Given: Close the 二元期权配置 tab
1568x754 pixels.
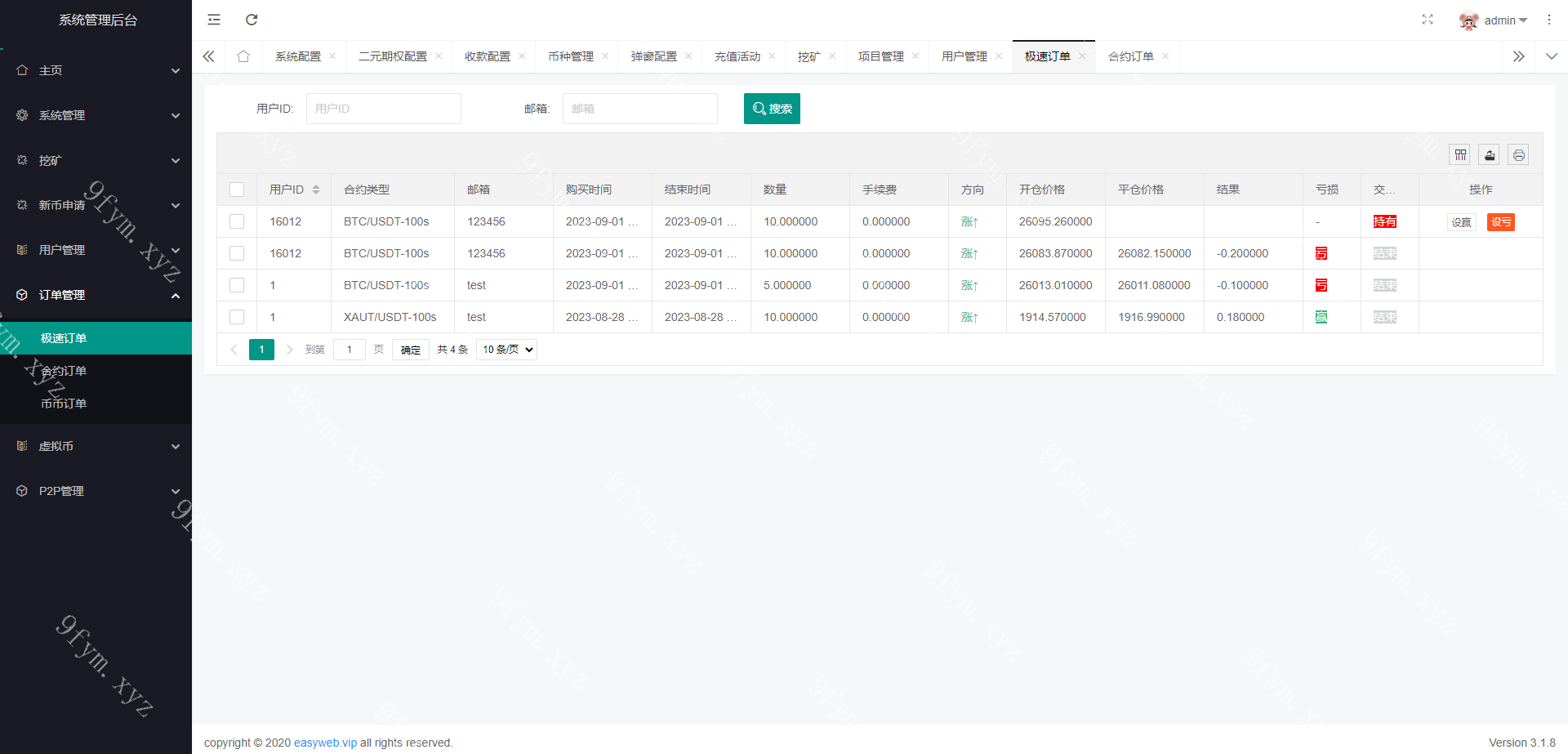Looking at the screenshot, I should (439, 56).
